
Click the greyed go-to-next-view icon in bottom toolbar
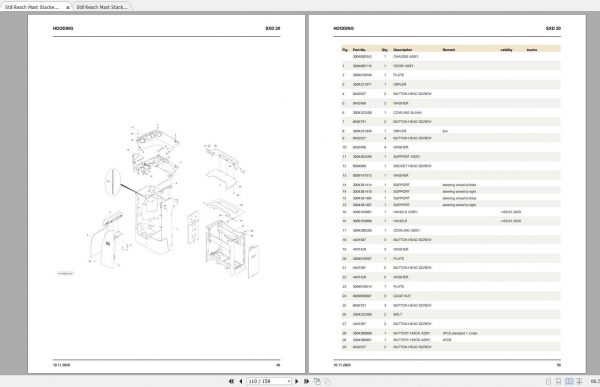point(328,381)
